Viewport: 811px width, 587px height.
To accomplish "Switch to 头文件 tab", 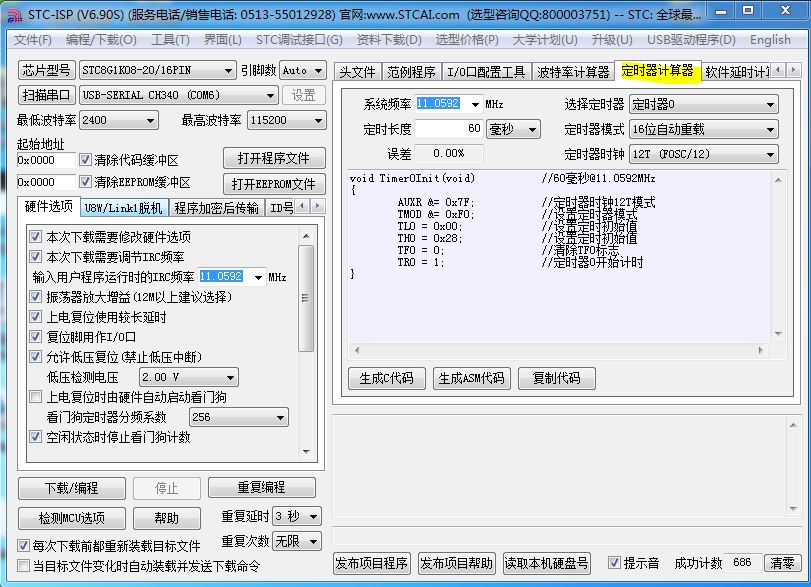I will [357, 72].
